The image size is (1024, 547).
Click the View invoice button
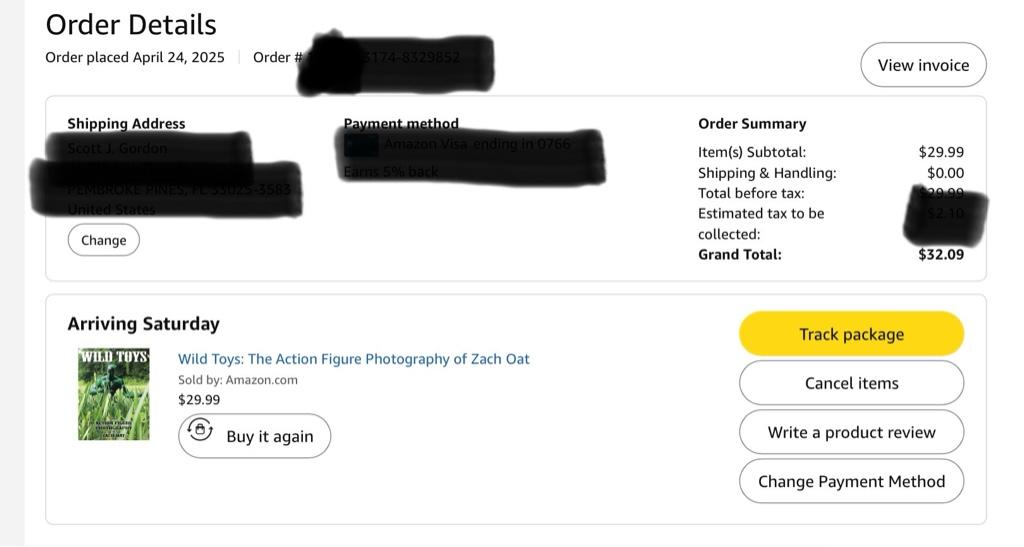[922, 65]
